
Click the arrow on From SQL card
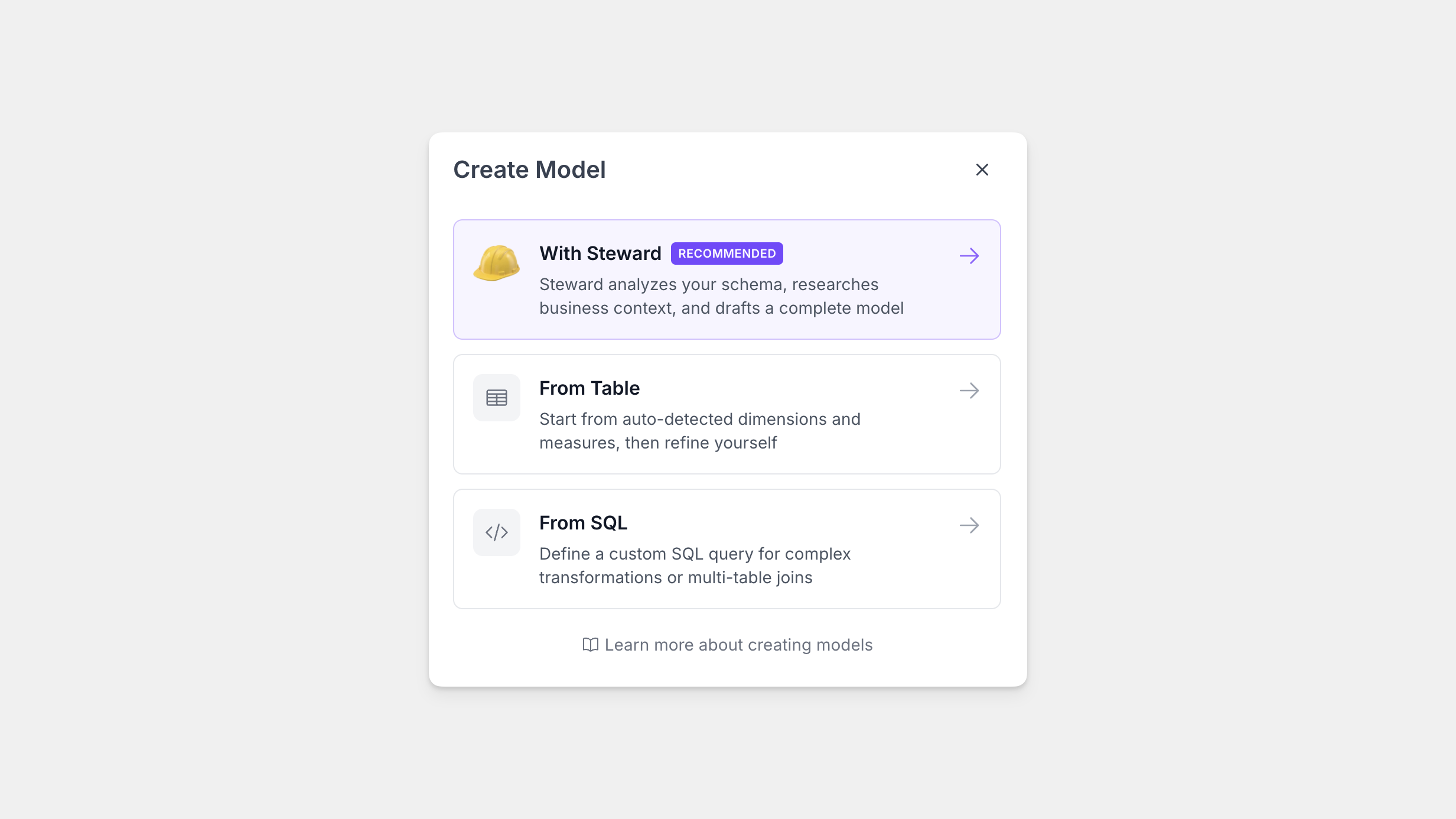coord(969,525)
